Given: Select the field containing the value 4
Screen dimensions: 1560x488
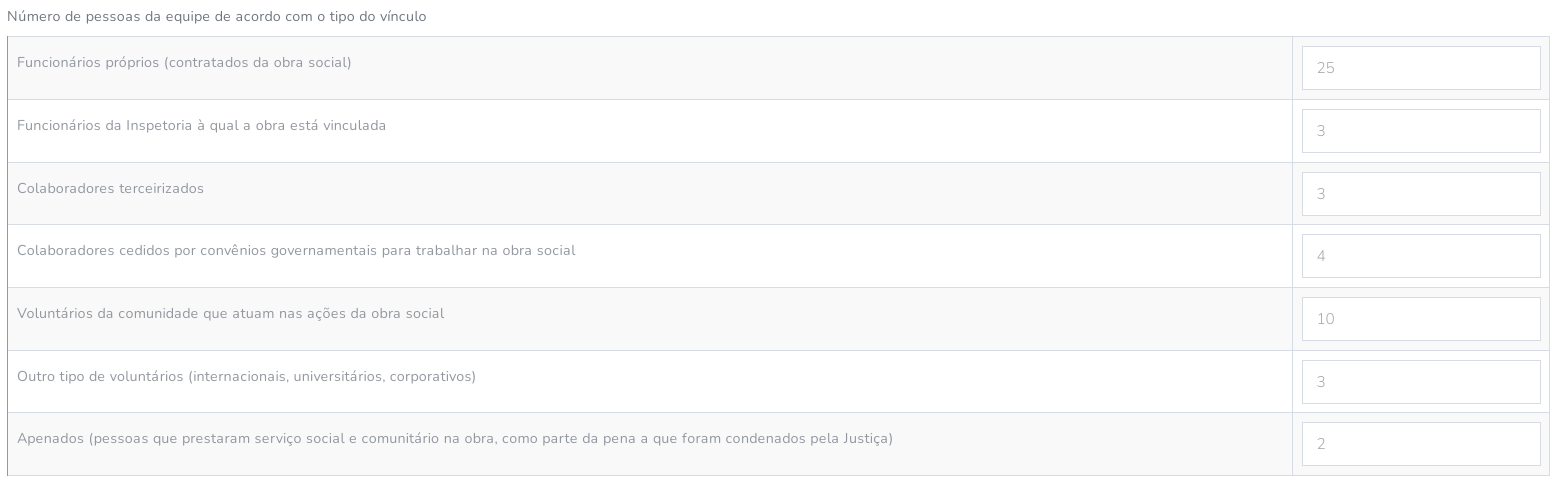Looking at the screenshot, I should tap(1420, 256).
